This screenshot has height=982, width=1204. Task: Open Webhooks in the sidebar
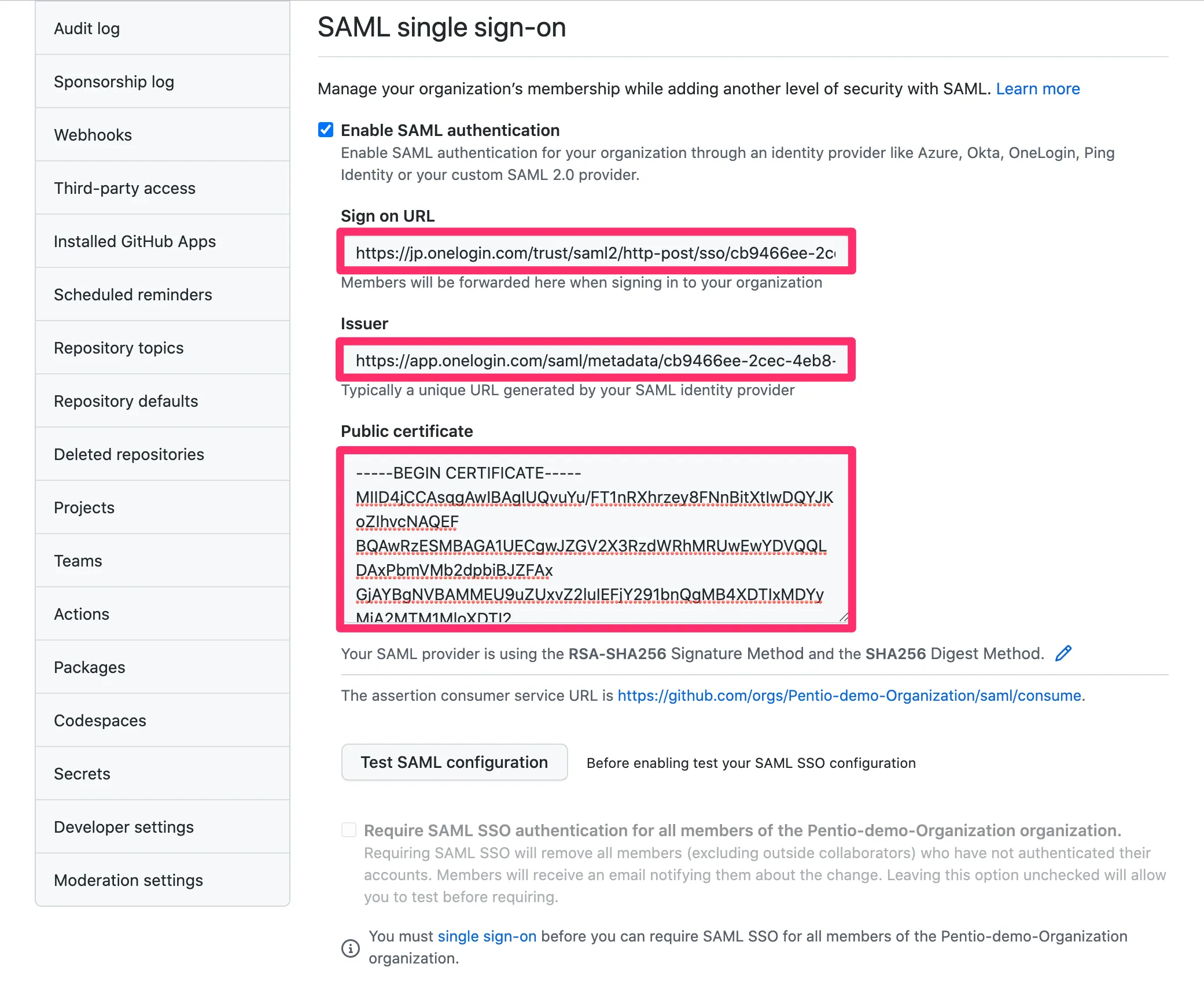[x=93, y=135]
